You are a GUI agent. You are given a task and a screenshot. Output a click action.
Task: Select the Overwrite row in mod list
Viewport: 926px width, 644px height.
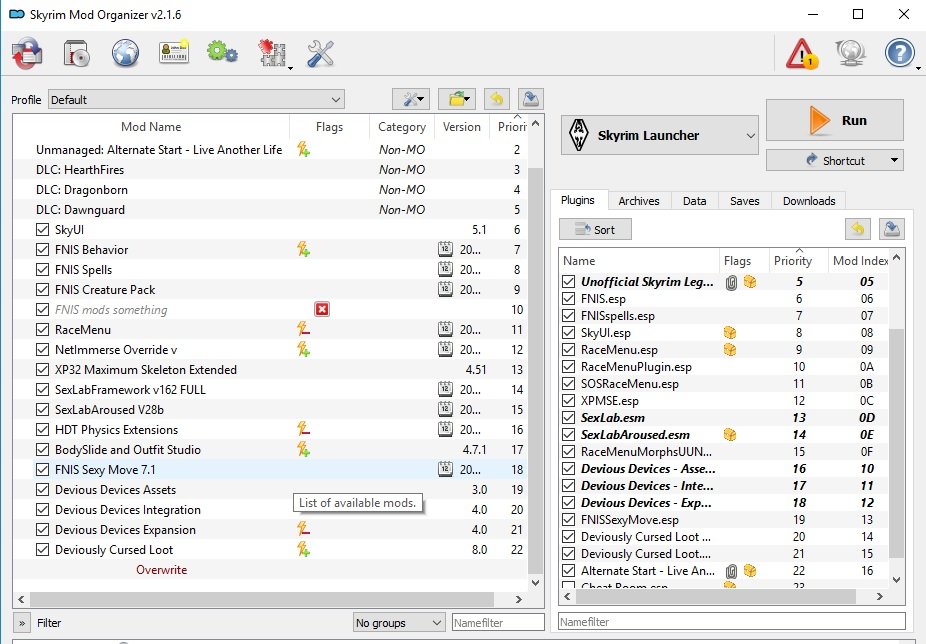pyautogui.click(x=270, y=570)
